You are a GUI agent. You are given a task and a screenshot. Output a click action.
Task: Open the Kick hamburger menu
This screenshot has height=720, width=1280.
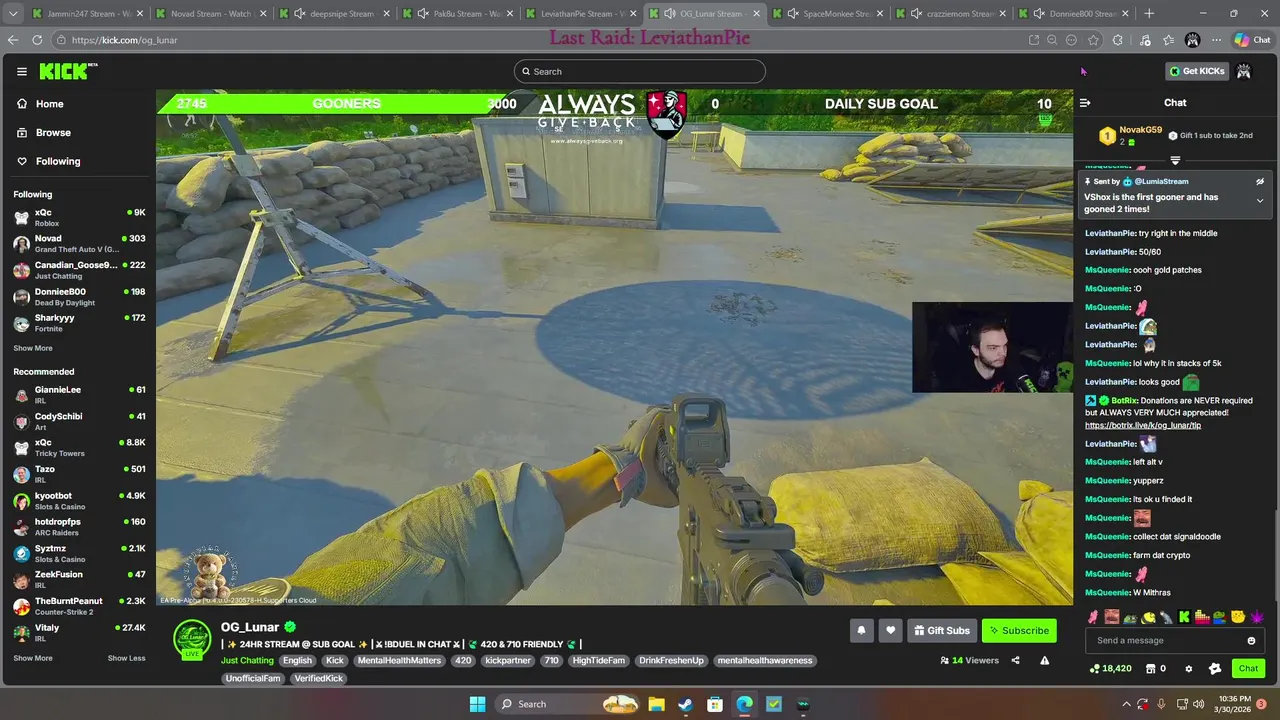[x=21, y=71]
